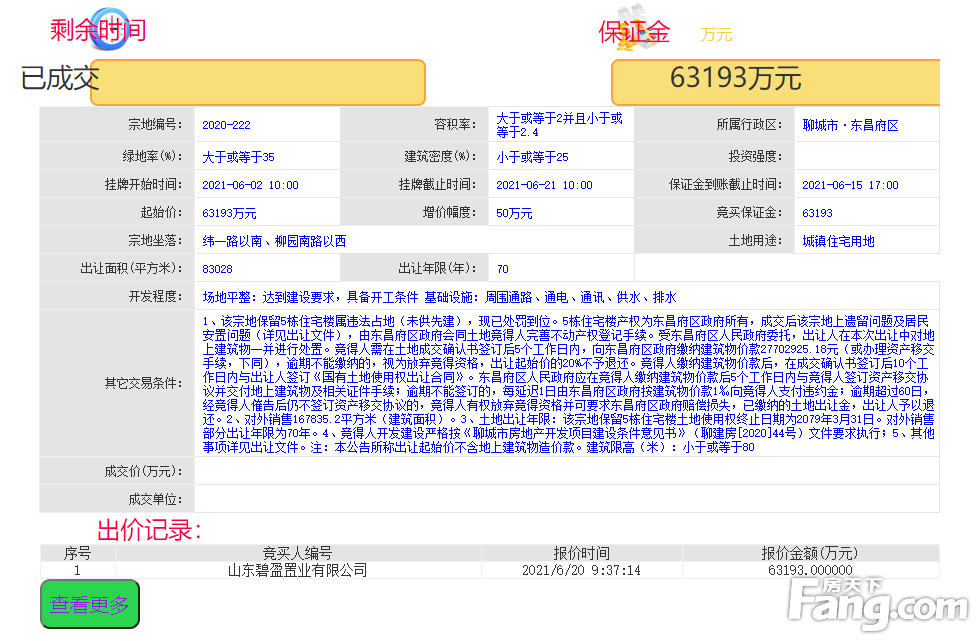Click the 其它交易条件 description text block
The image size is (979, 641).
tap(566, 384)
